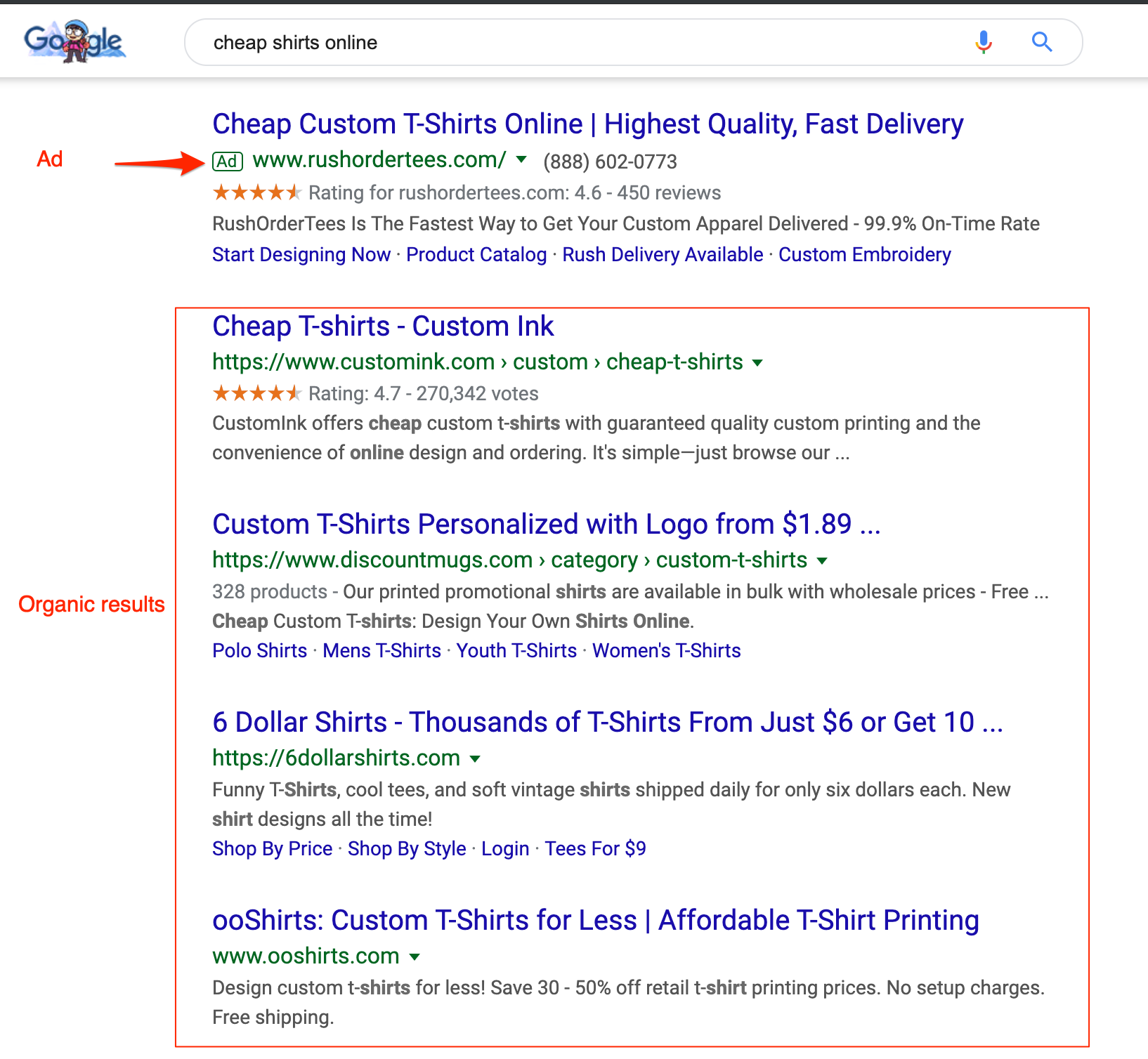Screen dimensions: 1148x1059
Task: Click phone number (888) 602-0773
Action: click(610, 162)
